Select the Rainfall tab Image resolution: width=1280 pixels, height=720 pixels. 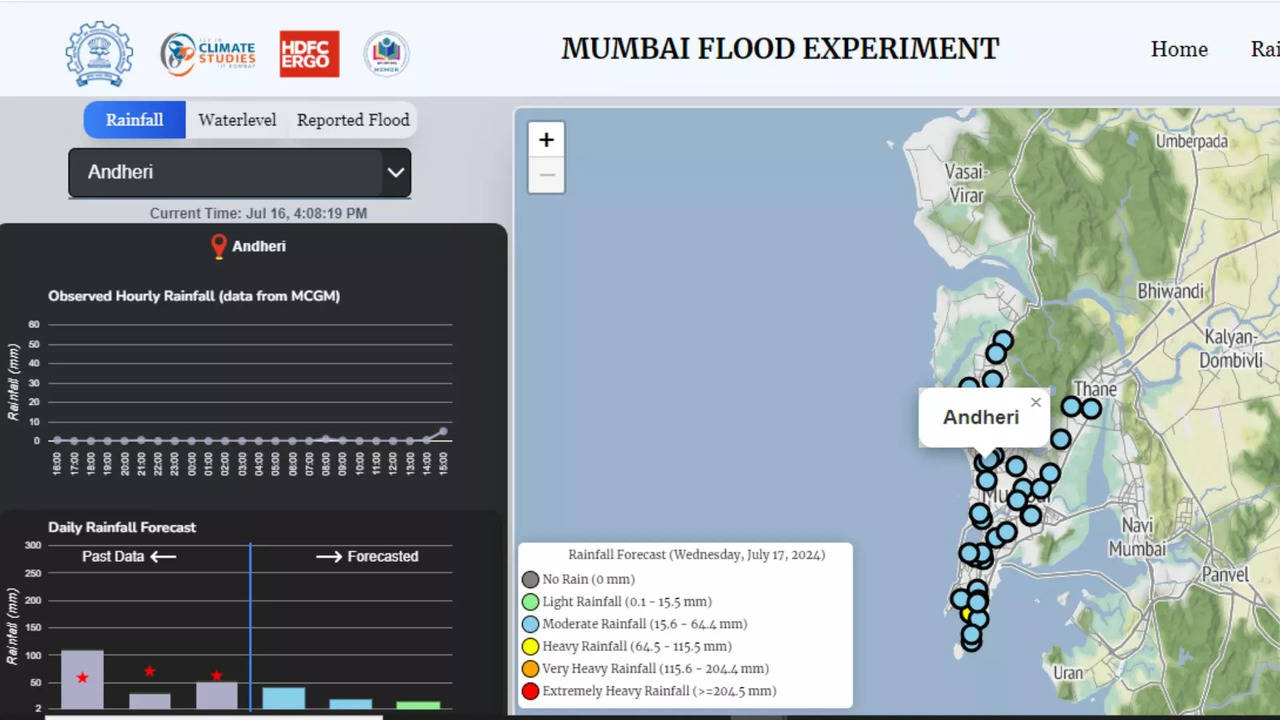point(134,120)
